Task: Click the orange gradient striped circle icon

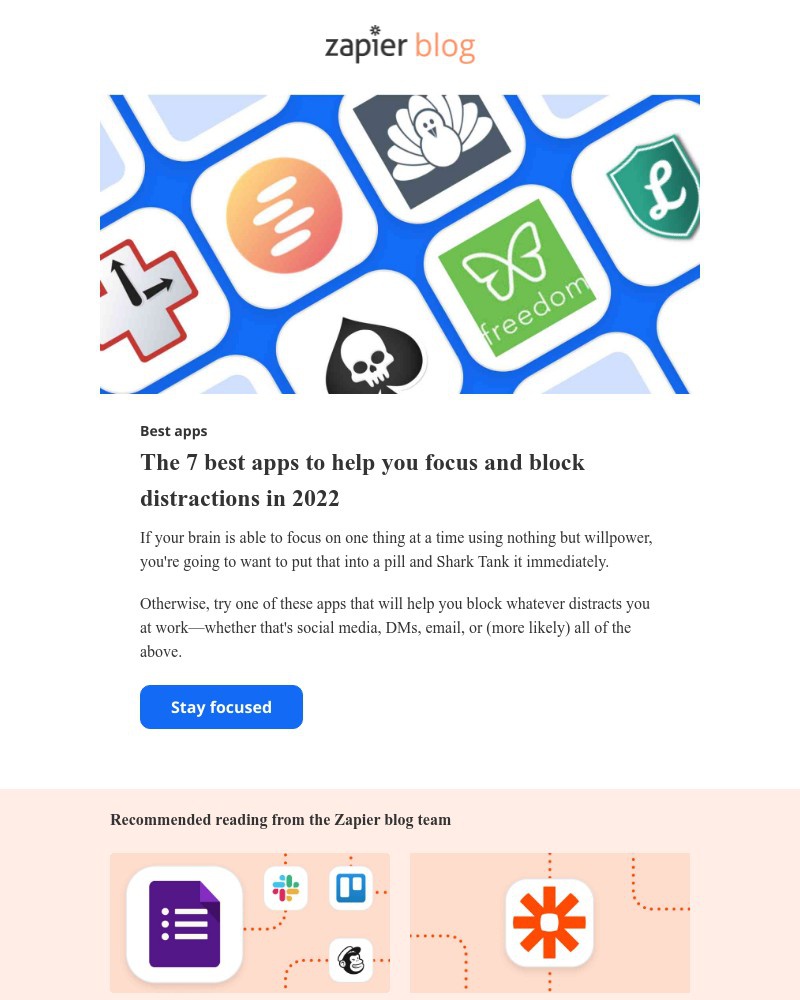Action: (284, 216)
